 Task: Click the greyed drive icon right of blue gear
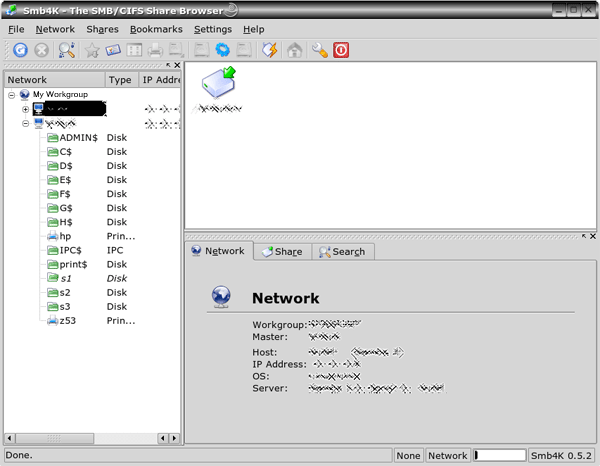[244, 50]
